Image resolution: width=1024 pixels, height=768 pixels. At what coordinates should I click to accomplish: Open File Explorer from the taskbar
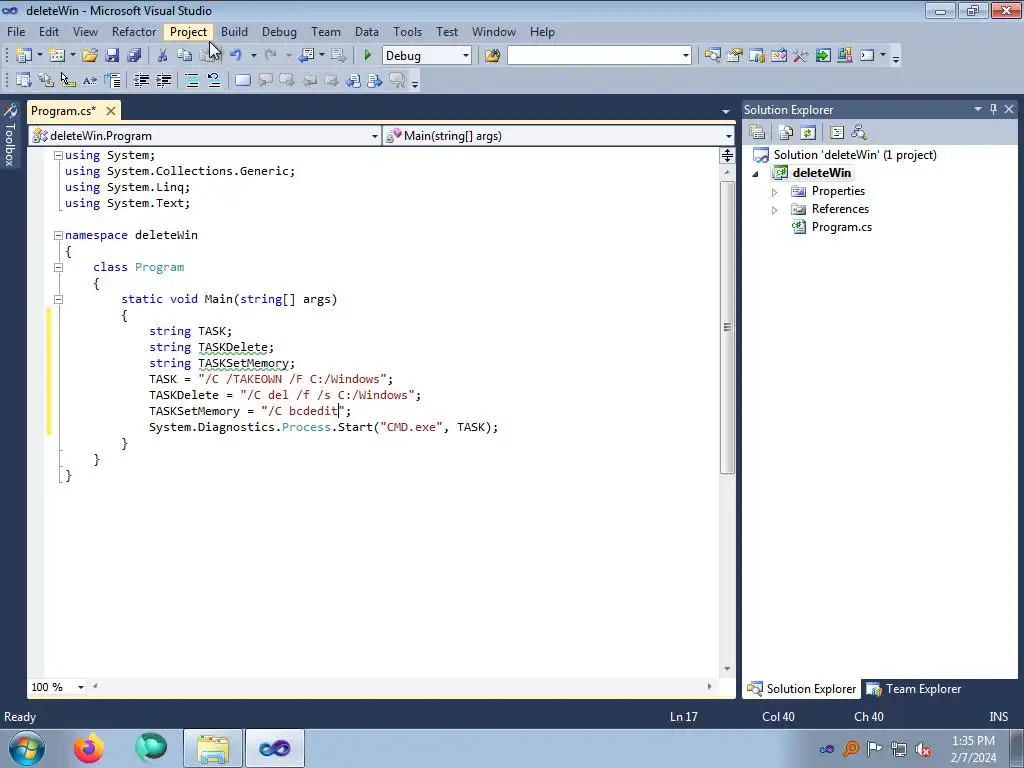(x=213, y=748)
